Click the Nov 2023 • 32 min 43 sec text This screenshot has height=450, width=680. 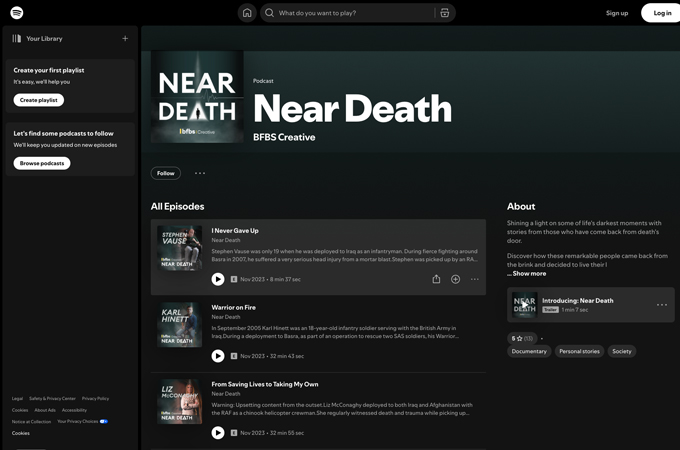click(272, 356)
